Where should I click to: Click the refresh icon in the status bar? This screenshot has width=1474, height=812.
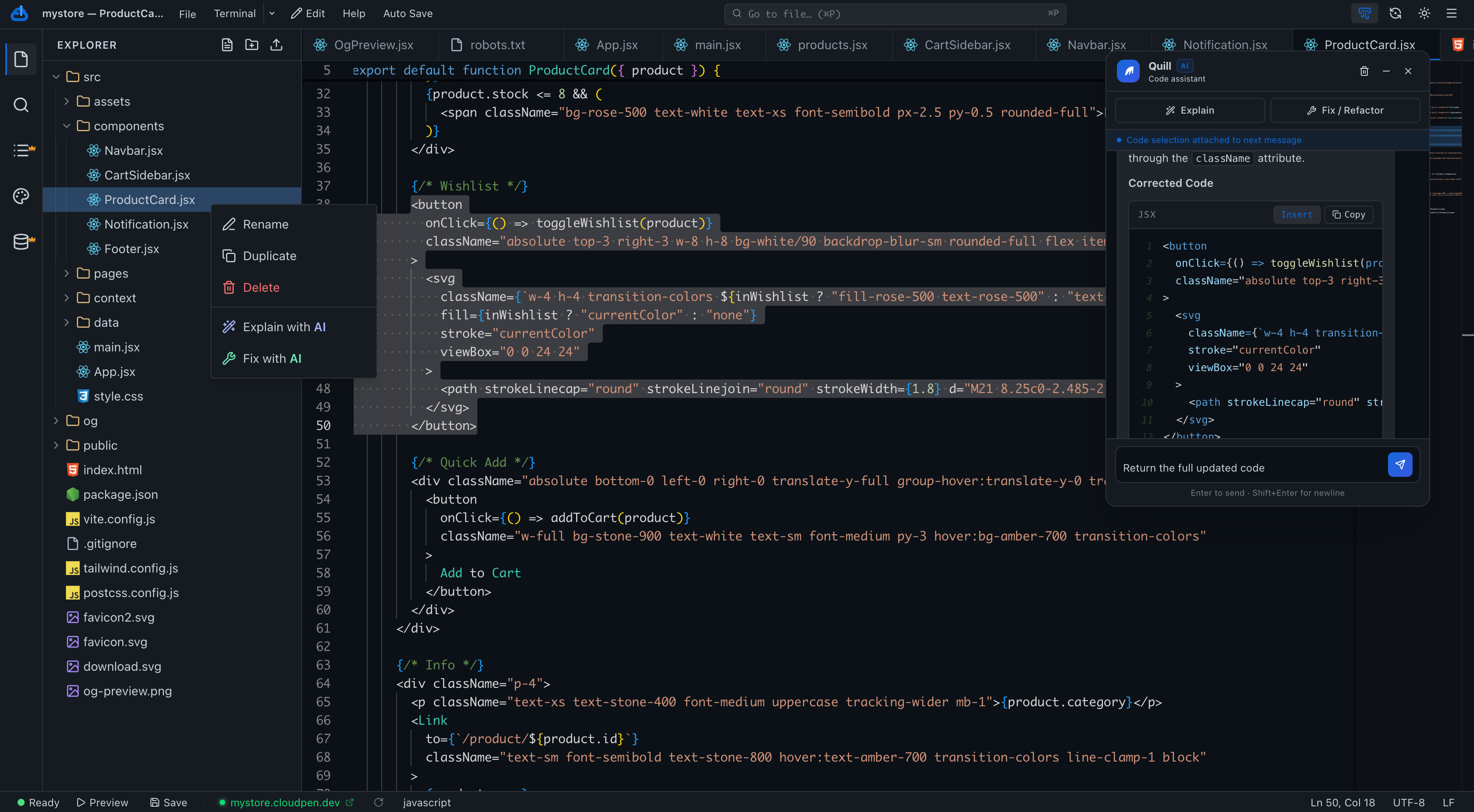click(x=378, y=802)
